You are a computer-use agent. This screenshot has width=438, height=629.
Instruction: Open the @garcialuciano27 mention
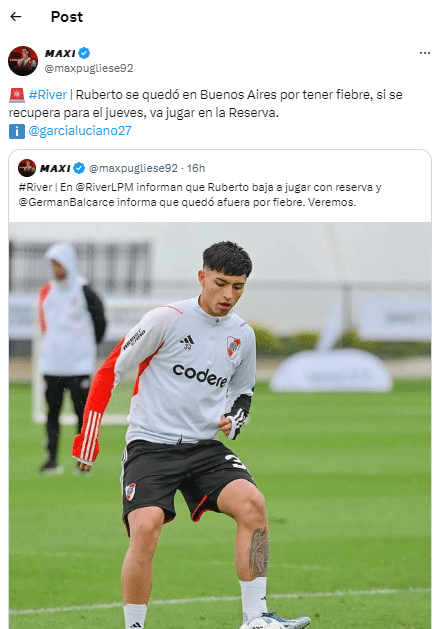click(80, 131)
